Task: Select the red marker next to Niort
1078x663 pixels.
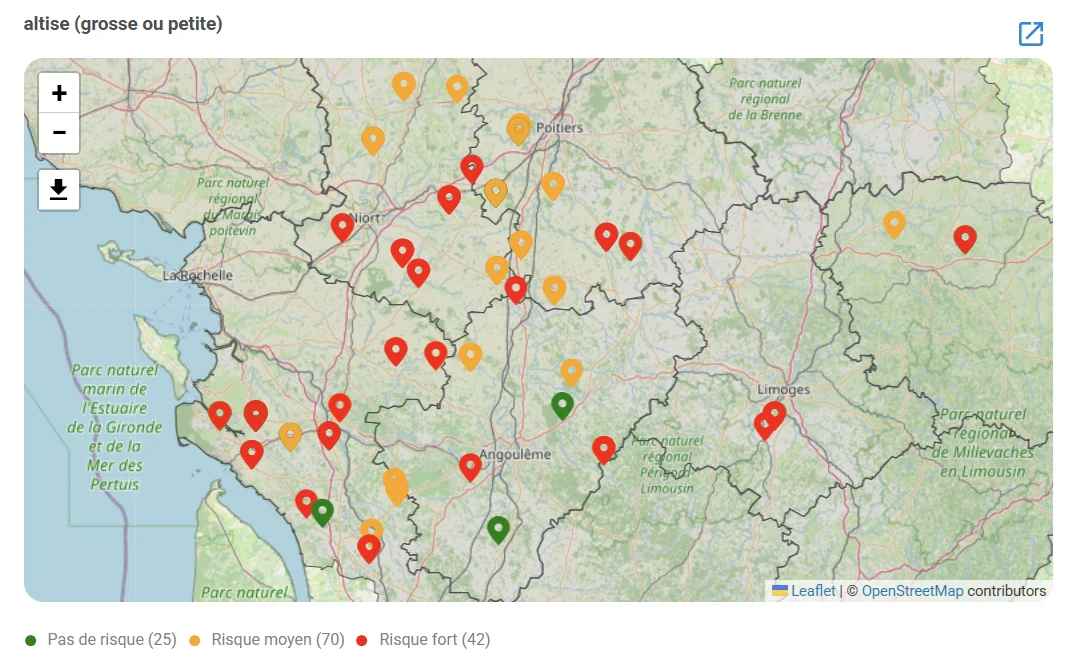Action: pos(342,227)
